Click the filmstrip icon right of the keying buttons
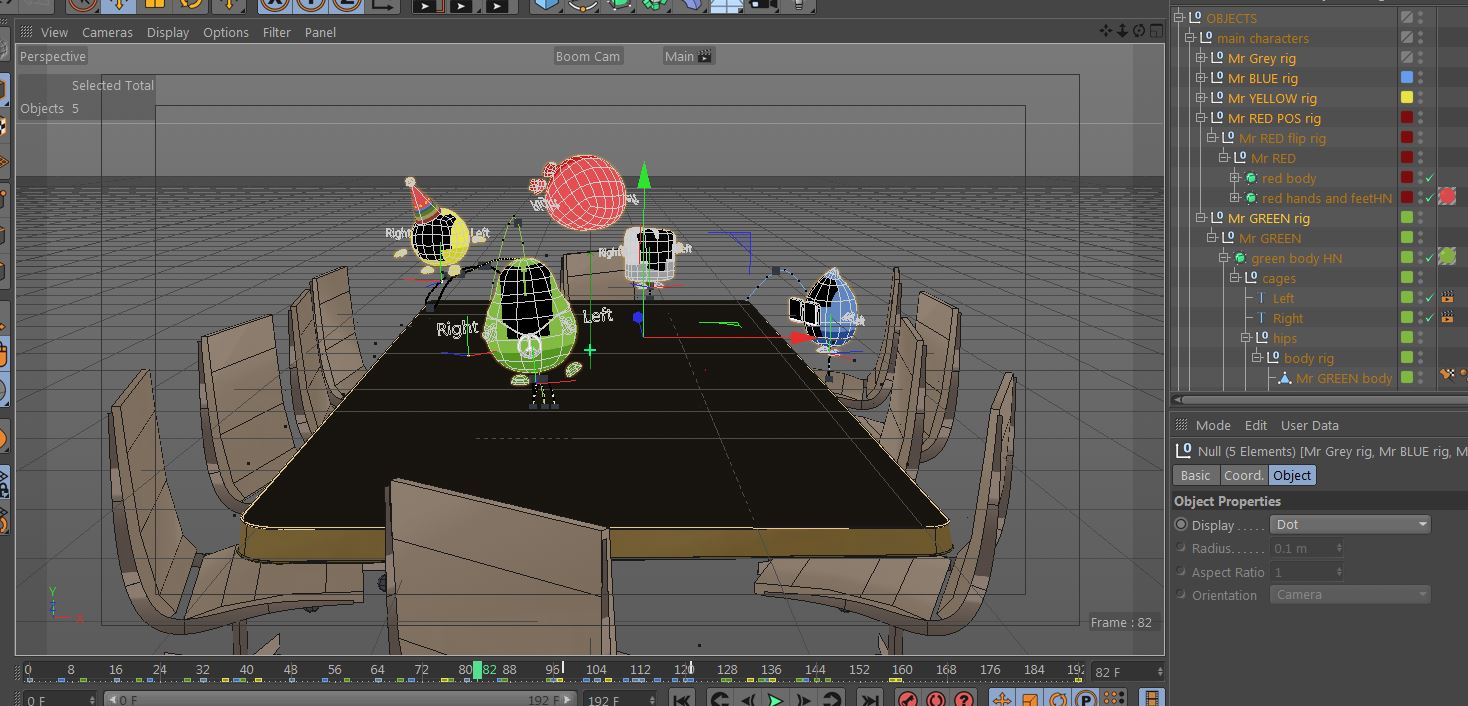The height and width of the screenshot is (706, 1468). (x=1152, y=699)
